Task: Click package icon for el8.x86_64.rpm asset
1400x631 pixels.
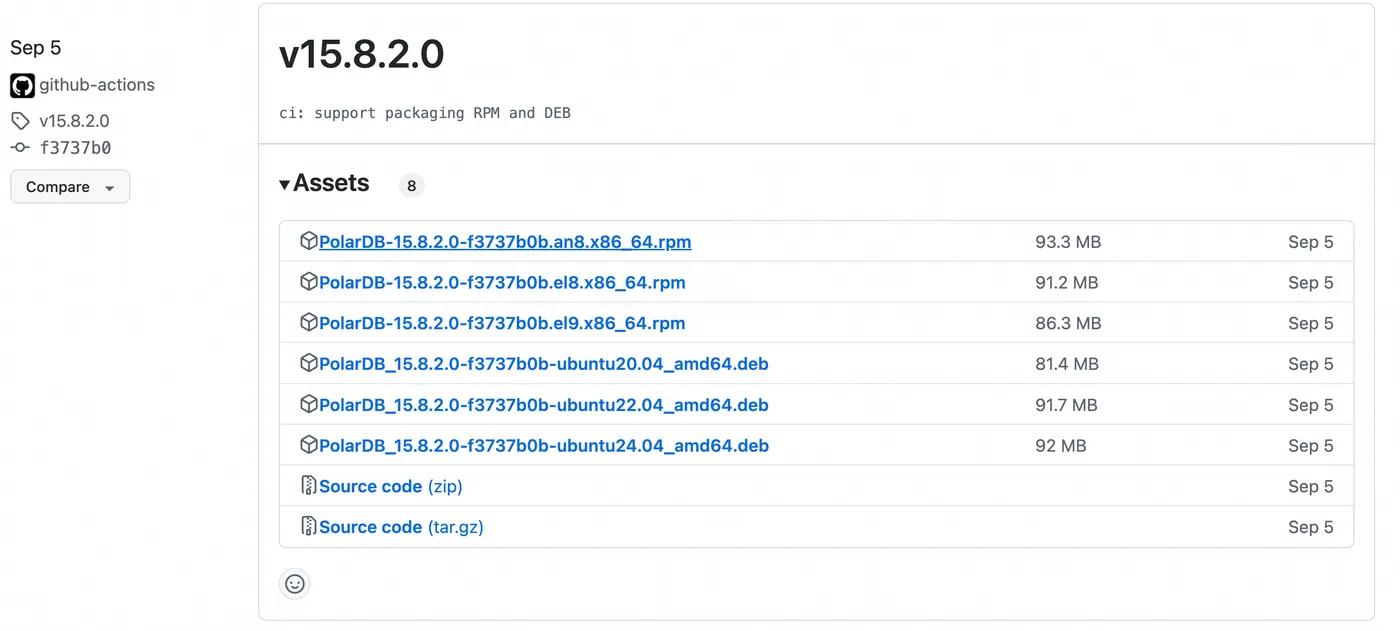Action: pyautogui.click(x=309, y=282)
